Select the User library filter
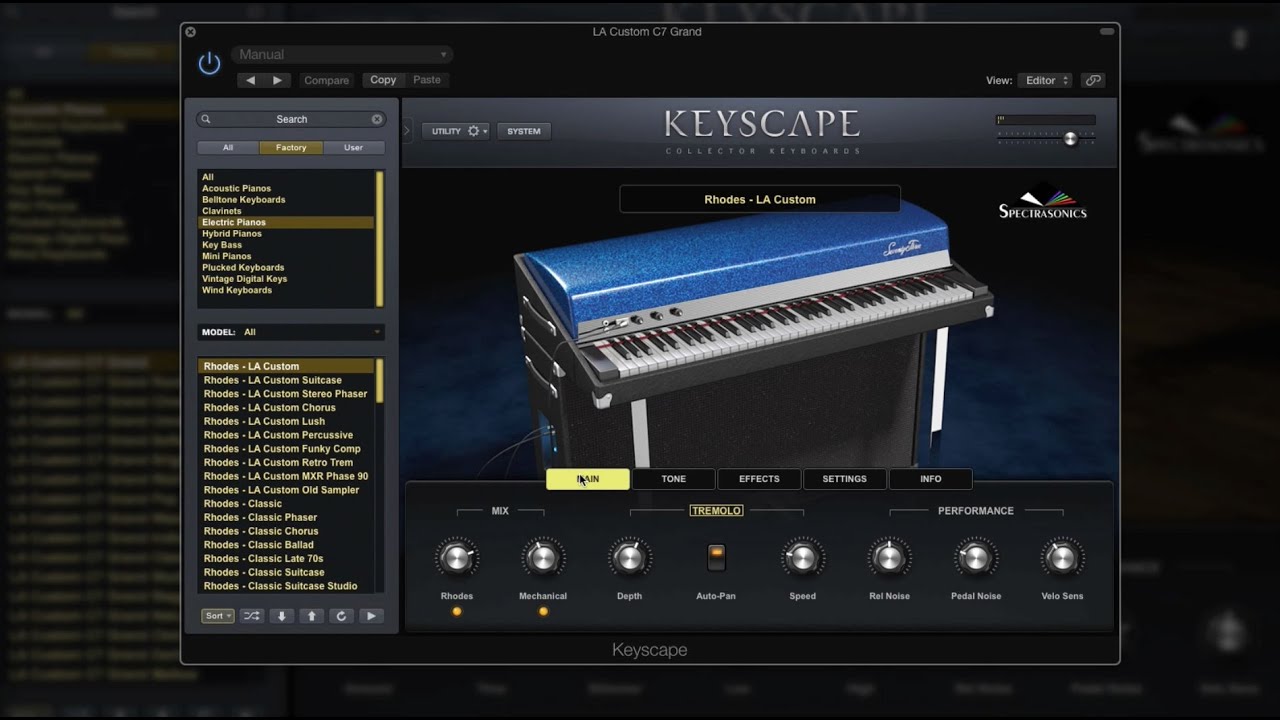 (353, 147)
